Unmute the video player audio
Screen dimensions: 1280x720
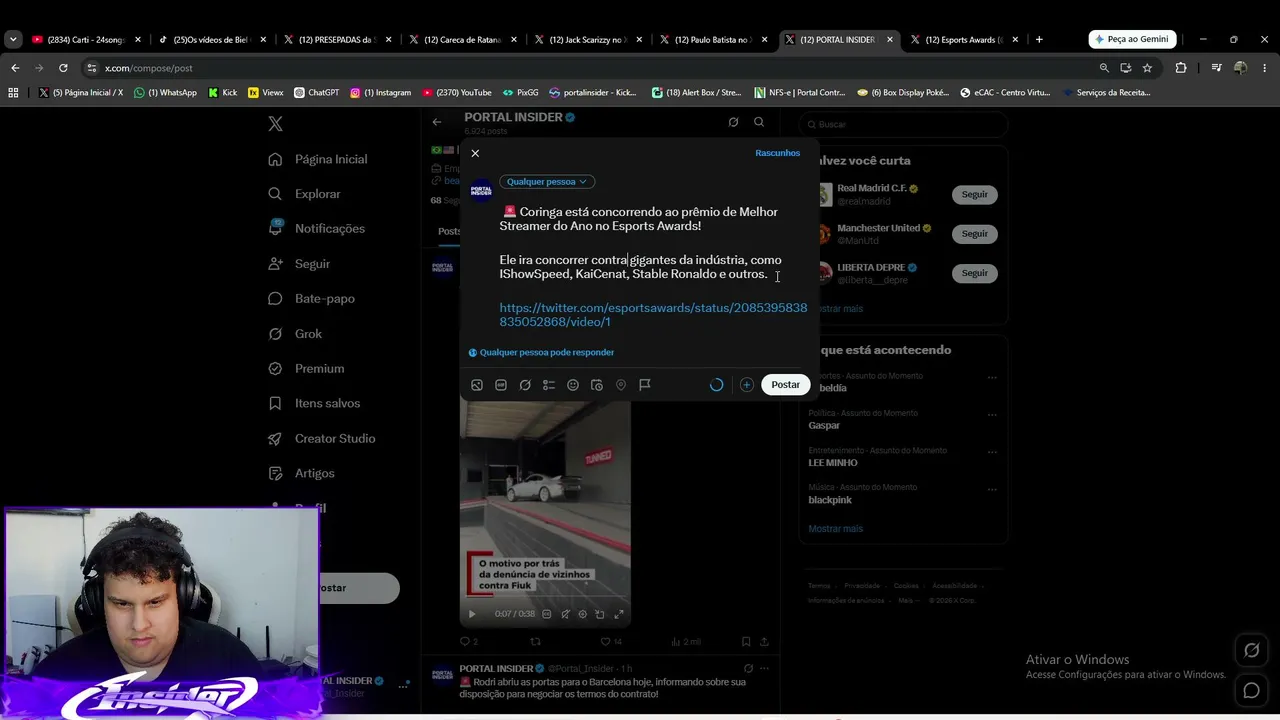[x=565, y=614]
